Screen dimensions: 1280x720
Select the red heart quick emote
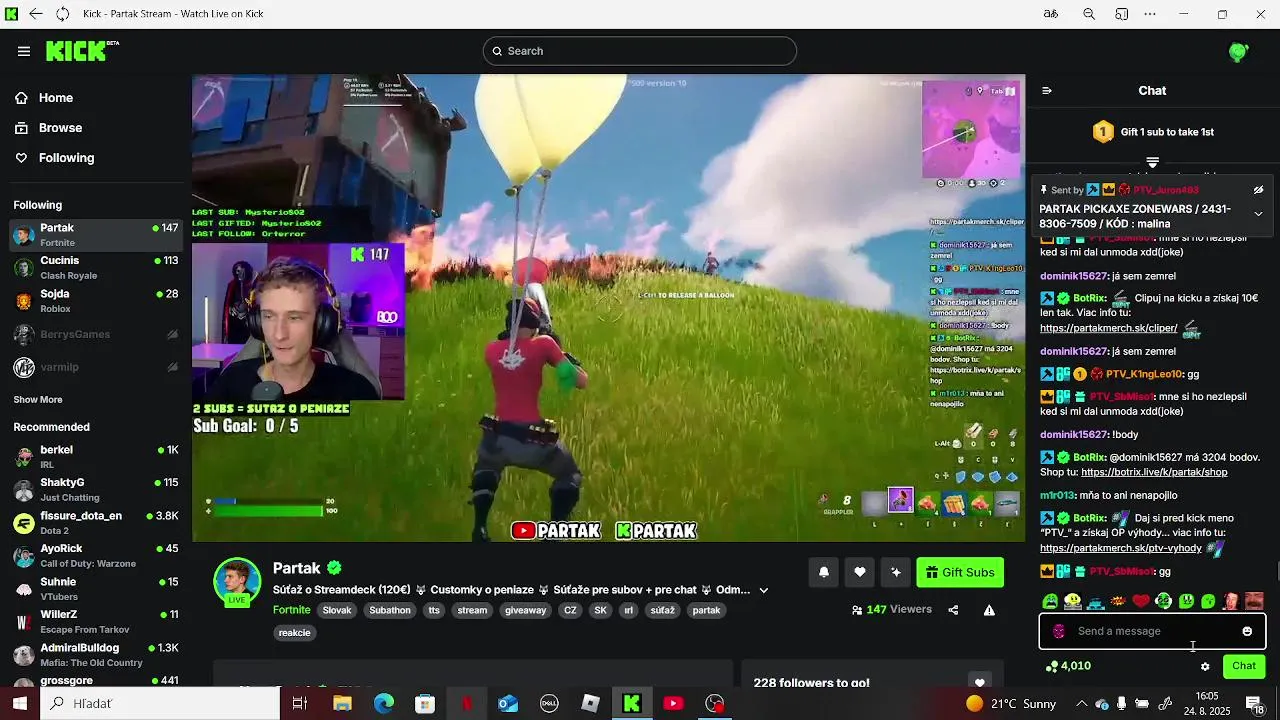tap(1141, 601)
